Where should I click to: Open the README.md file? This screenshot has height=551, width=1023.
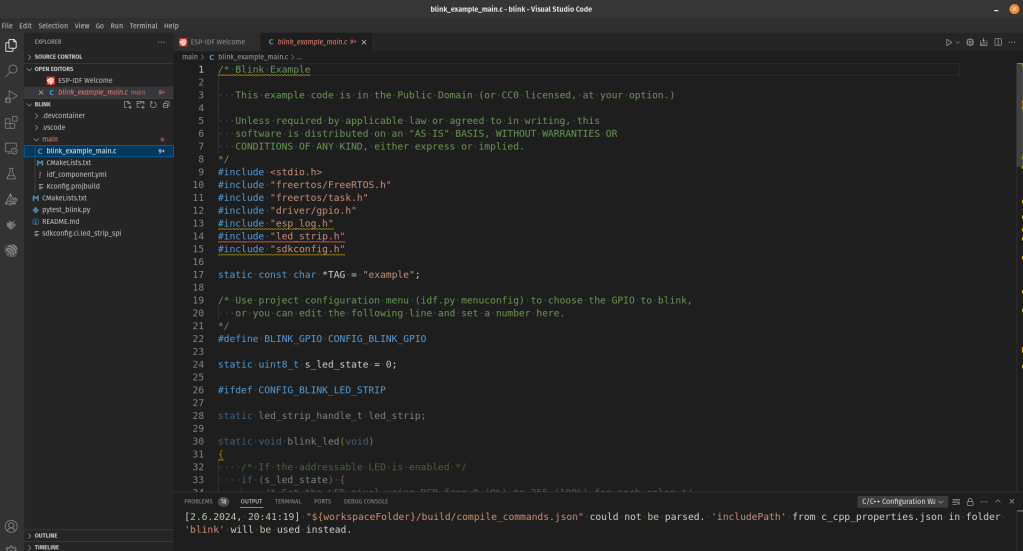point(60,221)
